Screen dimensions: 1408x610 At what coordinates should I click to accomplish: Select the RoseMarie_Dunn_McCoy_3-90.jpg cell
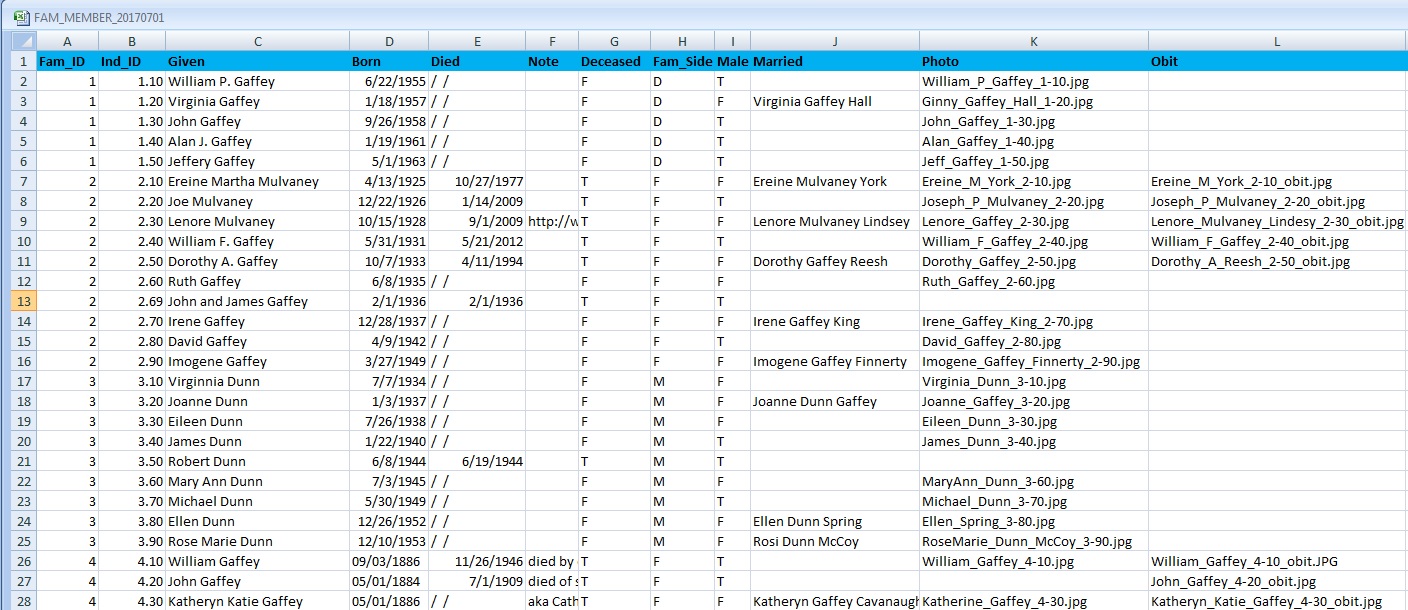click(1034, 541)
